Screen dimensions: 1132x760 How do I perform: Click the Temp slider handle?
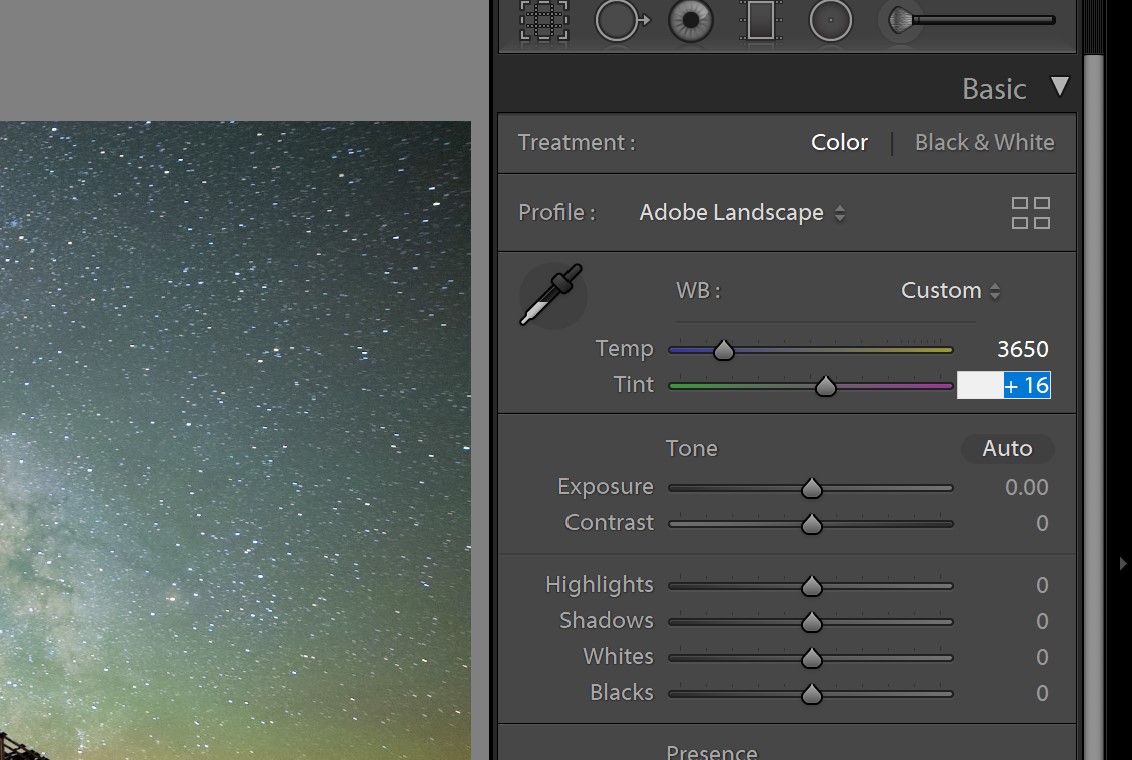tap(722, 349)
